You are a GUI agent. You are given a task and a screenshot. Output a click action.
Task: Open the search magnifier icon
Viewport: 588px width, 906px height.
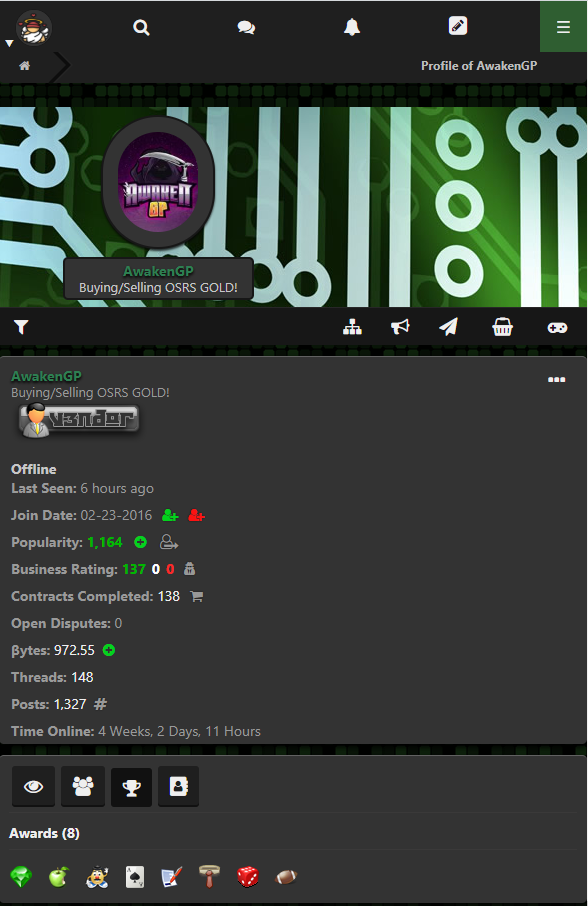point(141,27)
